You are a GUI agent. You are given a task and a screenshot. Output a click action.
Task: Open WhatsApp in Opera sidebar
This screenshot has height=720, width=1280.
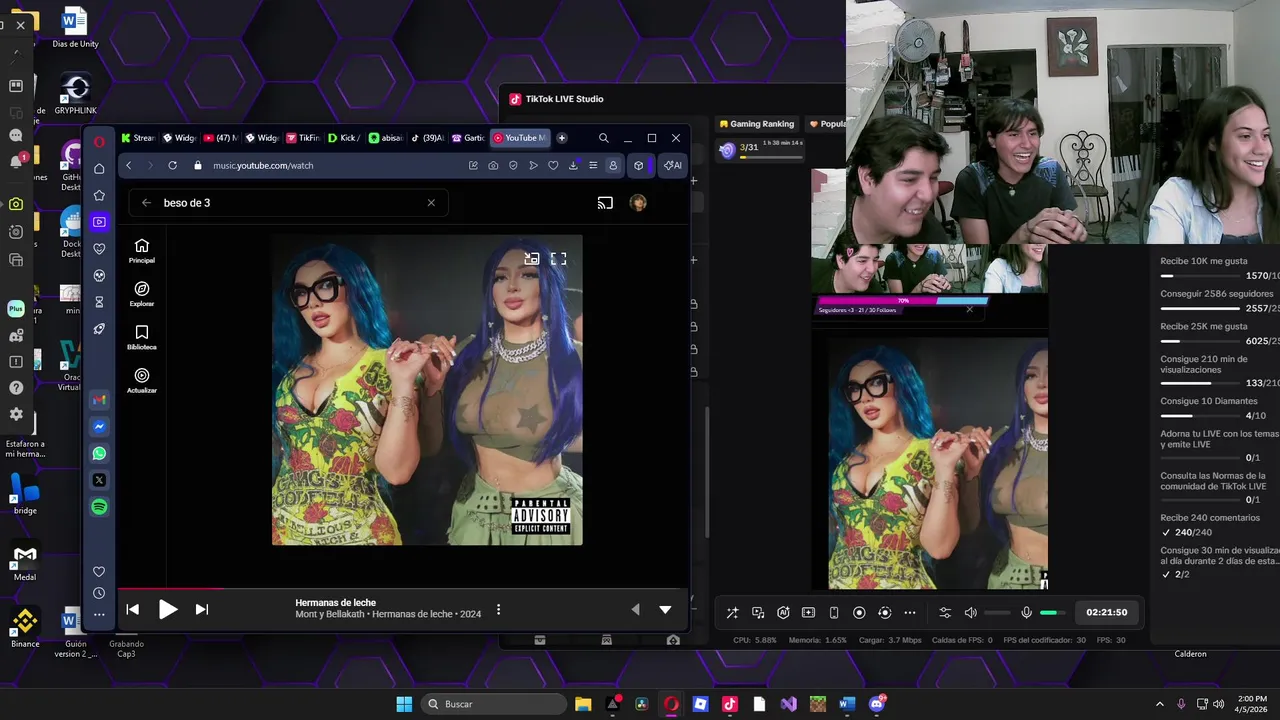(99, 453)
